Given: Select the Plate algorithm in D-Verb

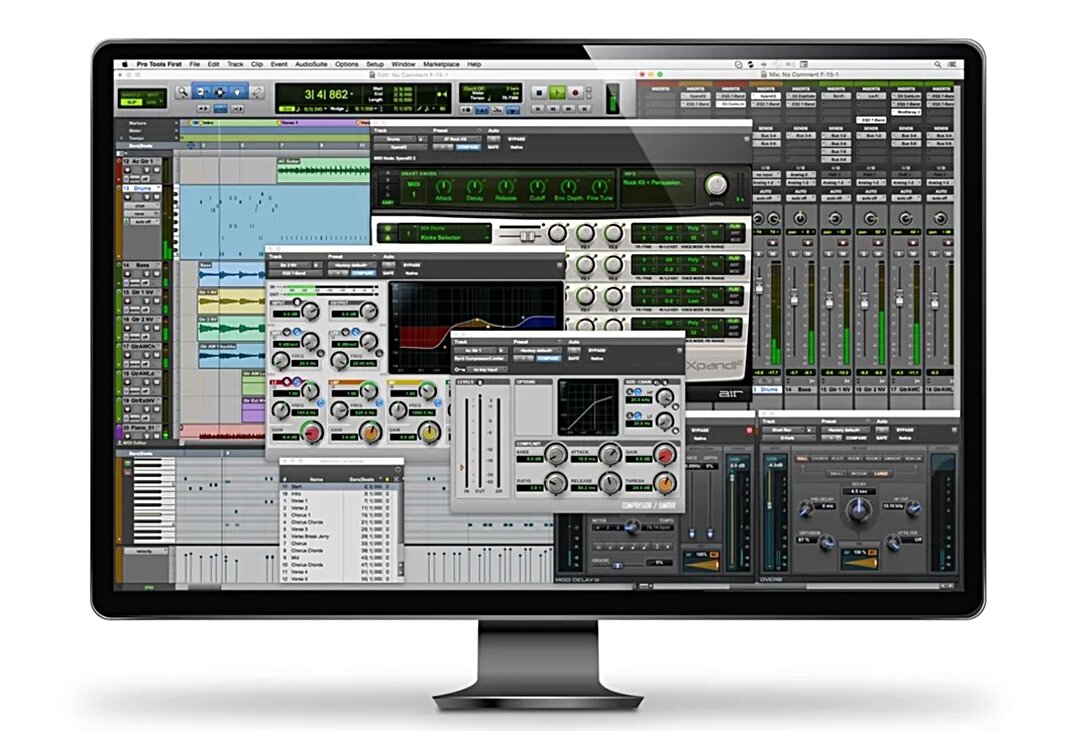Looking at the screenshot, I should click(838, 459).
